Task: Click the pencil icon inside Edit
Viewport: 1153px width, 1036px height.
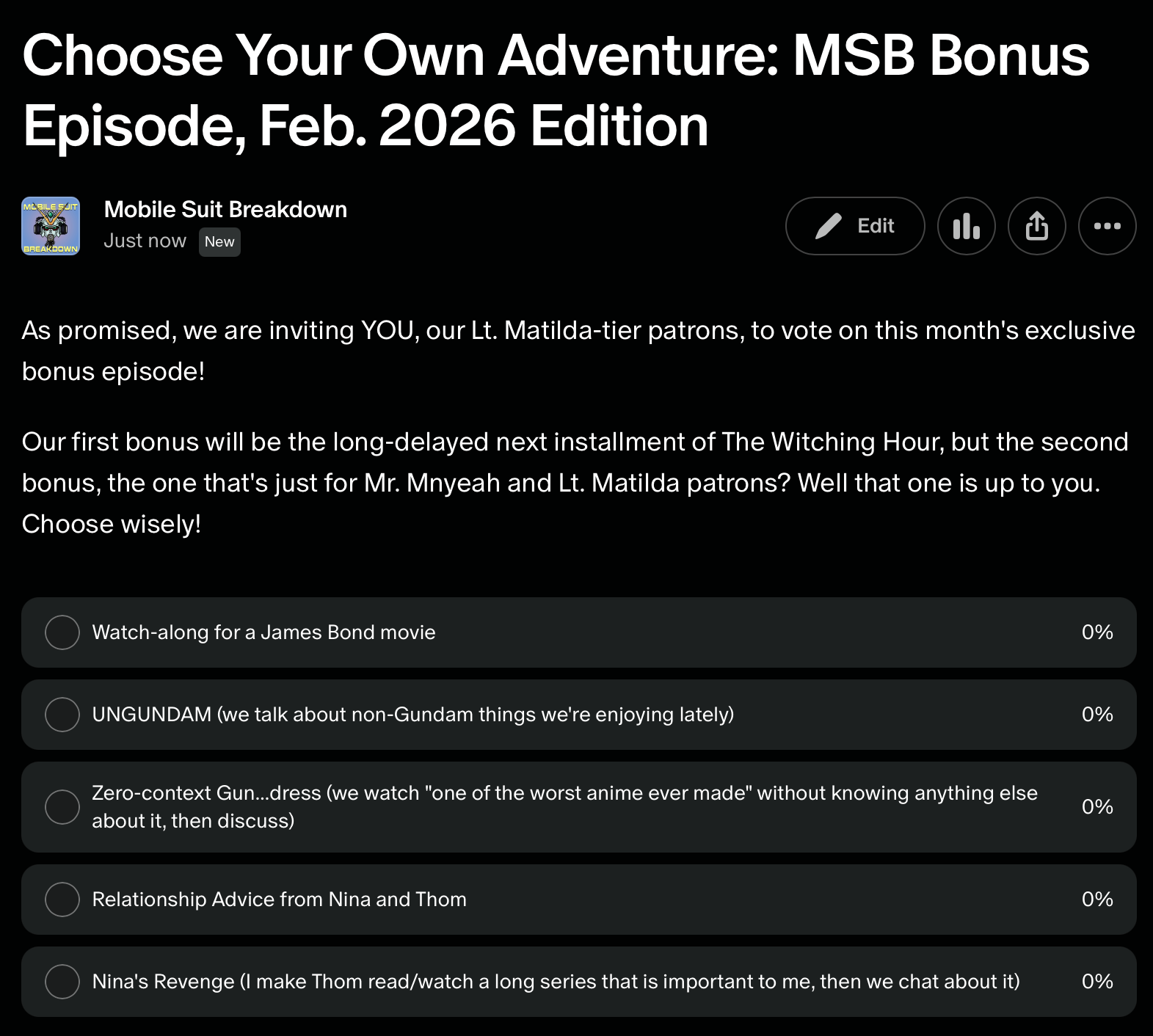Action: [x=829, y=226]
